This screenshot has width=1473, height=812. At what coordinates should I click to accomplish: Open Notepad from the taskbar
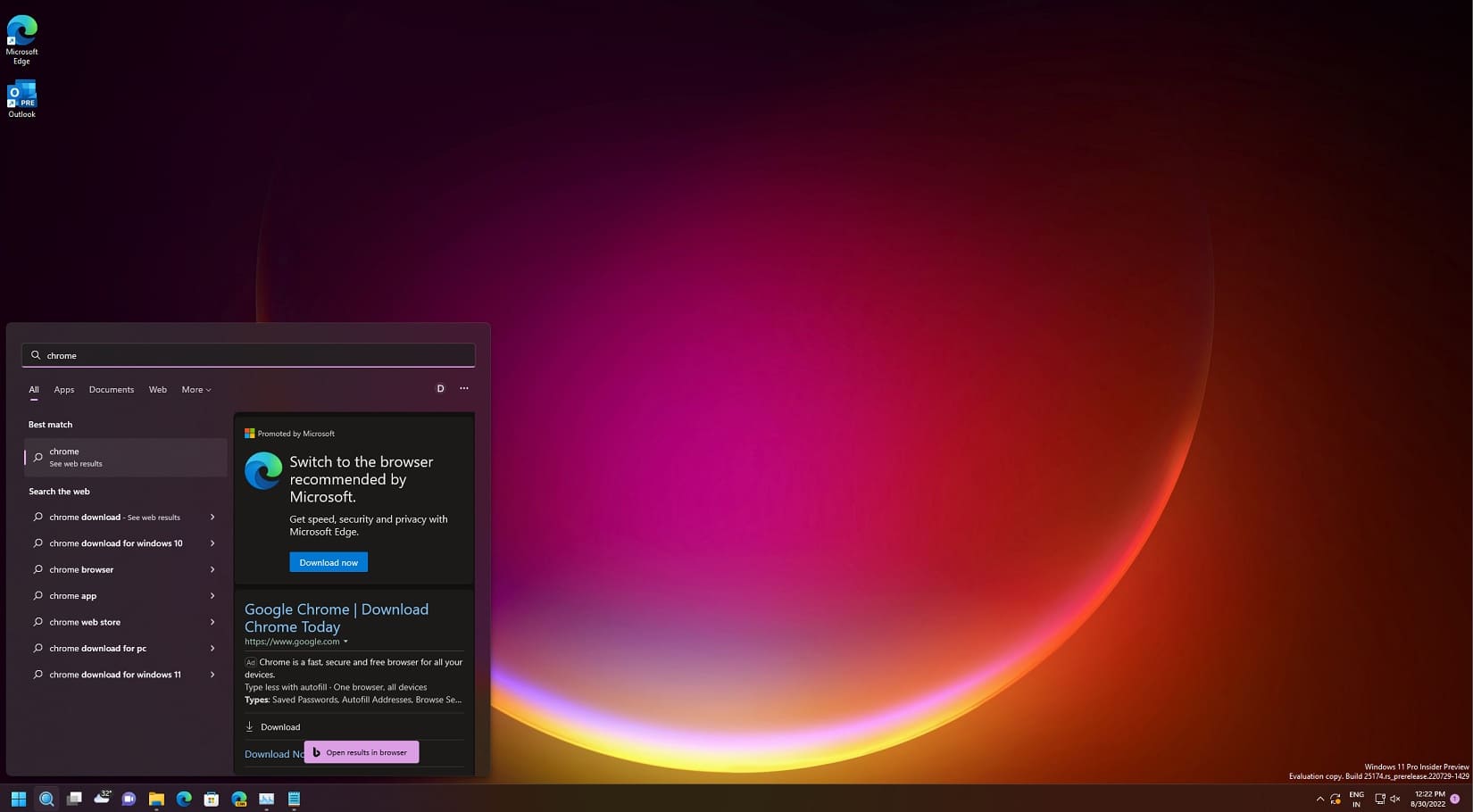click(293, 799)
